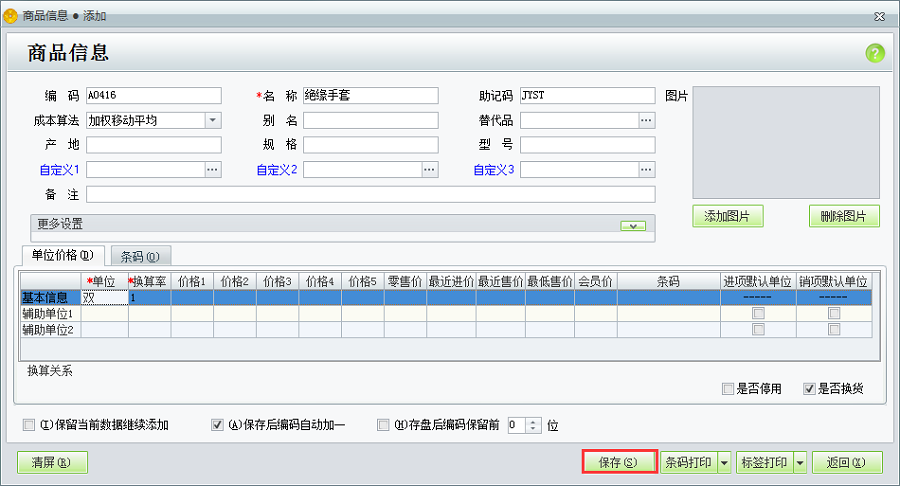Check 进项默认单位 for 辅助单位1

pyautogui.click(x=758, y=313)
